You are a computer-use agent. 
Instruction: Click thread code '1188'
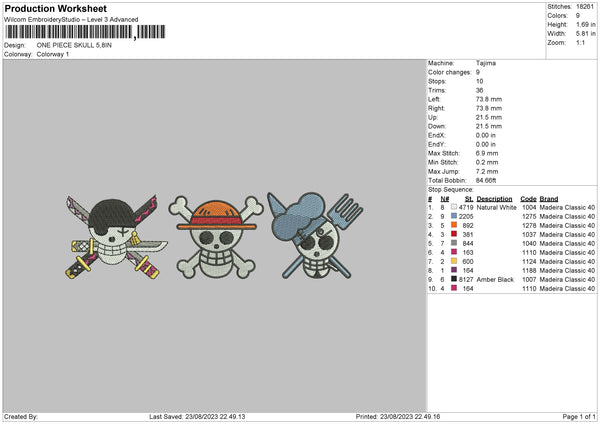[529, 270]
